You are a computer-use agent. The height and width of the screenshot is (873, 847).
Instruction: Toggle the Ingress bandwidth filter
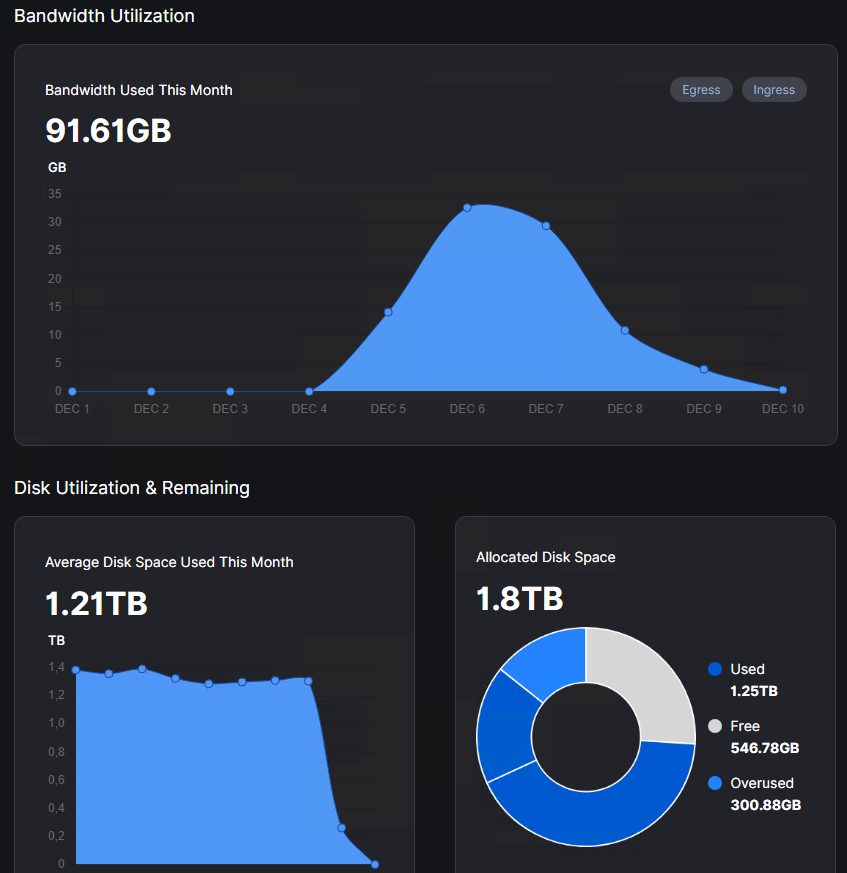(x=774, y=90)
